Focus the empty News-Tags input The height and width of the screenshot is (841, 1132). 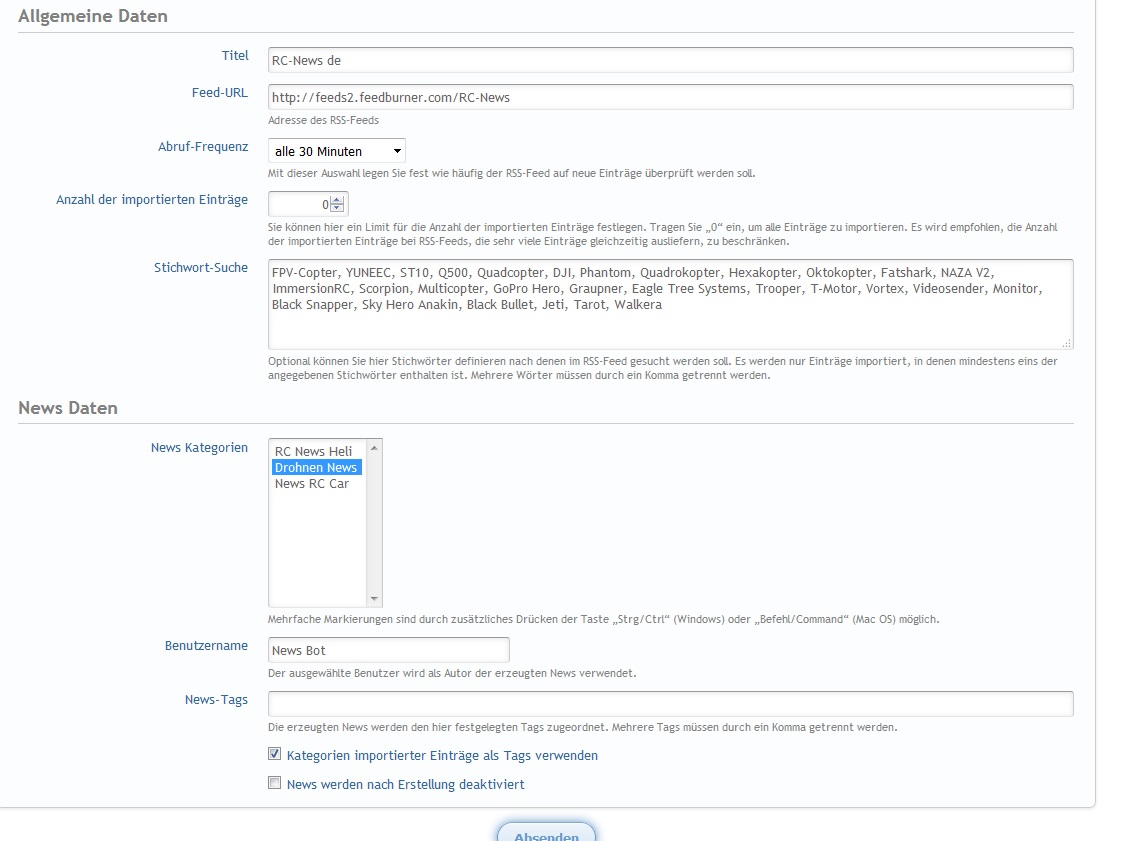[670, 704]
